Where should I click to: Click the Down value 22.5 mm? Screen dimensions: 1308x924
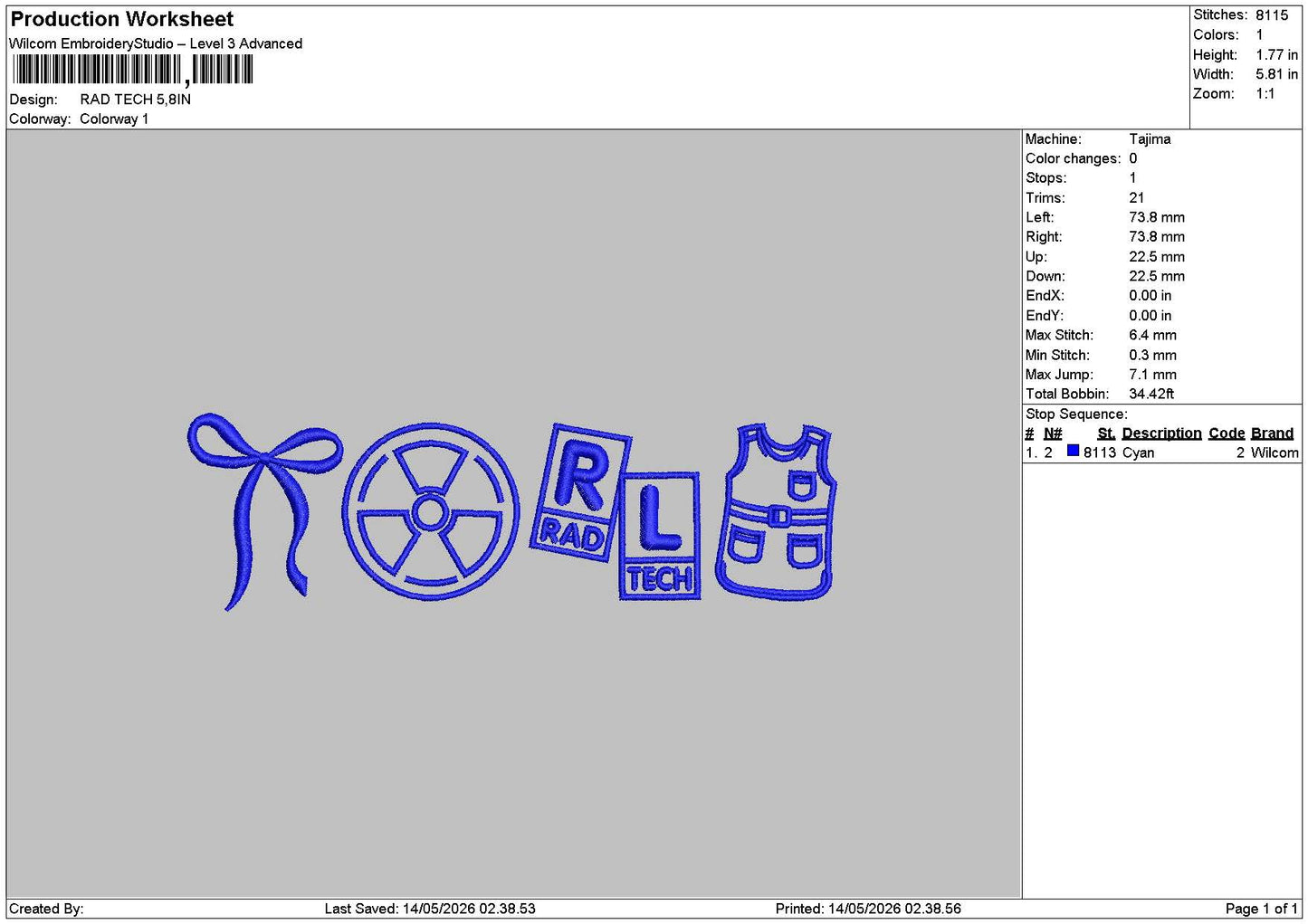coord(1157,276)
